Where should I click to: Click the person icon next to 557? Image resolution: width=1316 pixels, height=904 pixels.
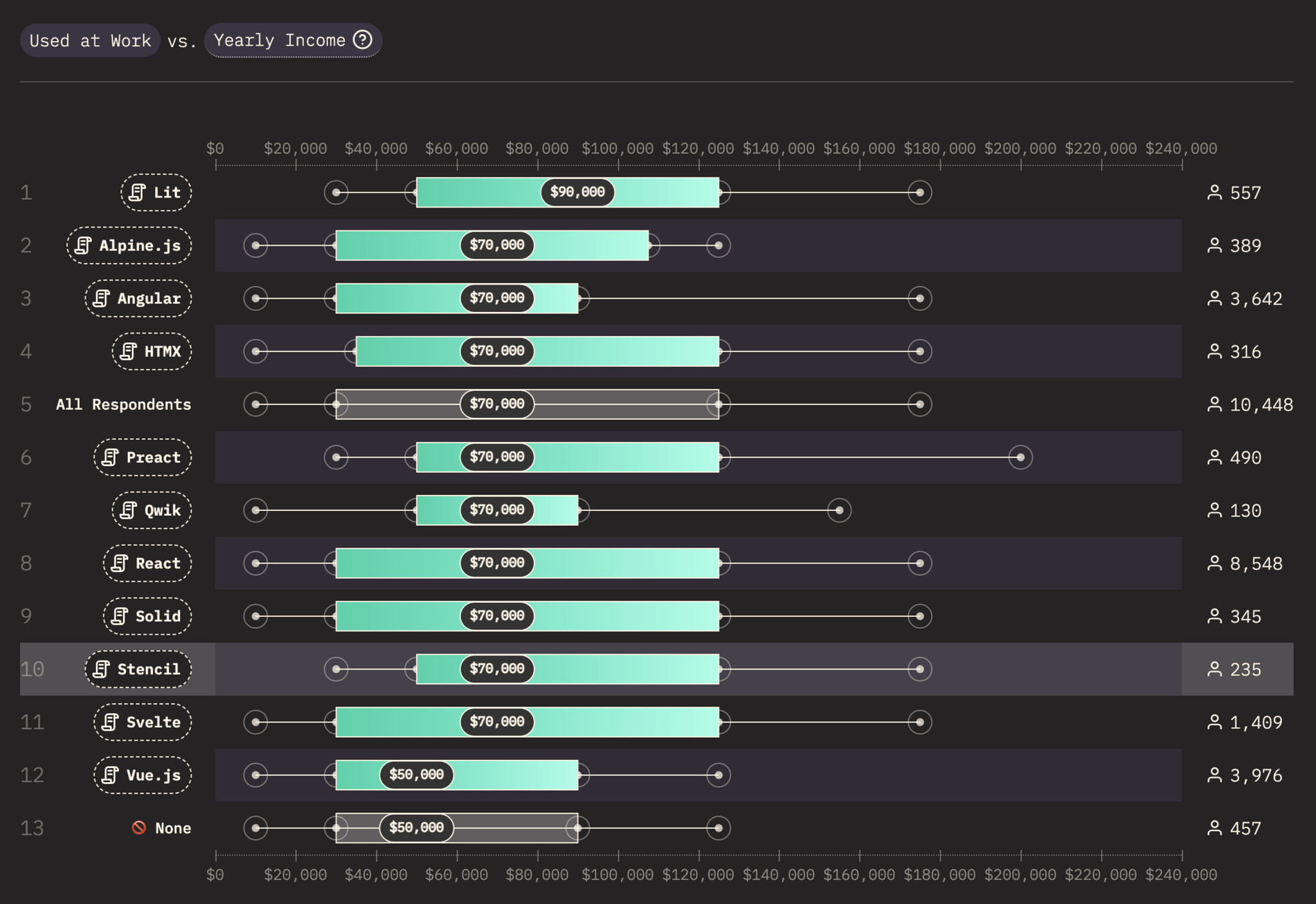(x=1214, y=193)
